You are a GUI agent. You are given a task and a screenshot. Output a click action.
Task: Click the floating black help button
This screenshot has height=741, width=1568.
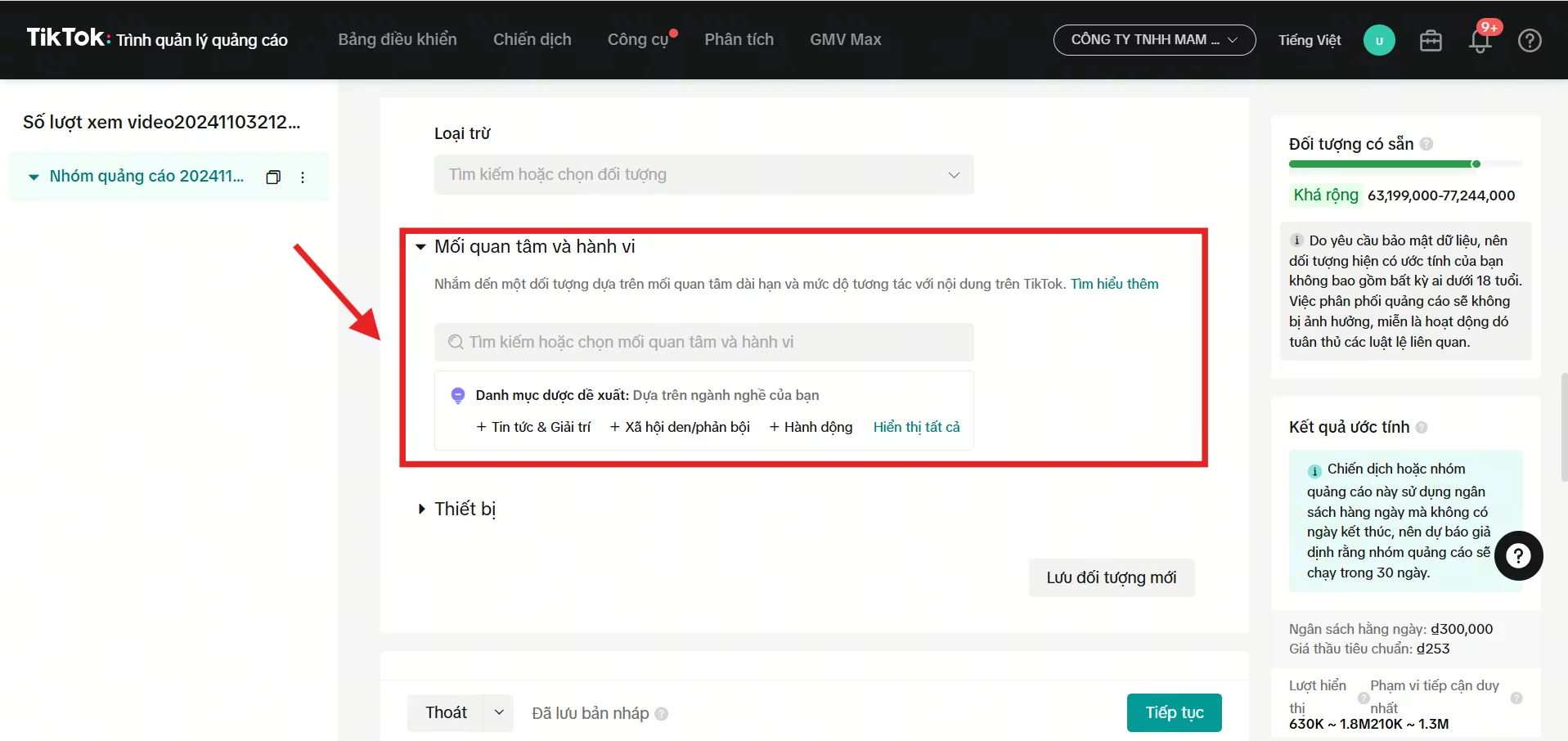pyautogui.click(x=1519, y=556)
